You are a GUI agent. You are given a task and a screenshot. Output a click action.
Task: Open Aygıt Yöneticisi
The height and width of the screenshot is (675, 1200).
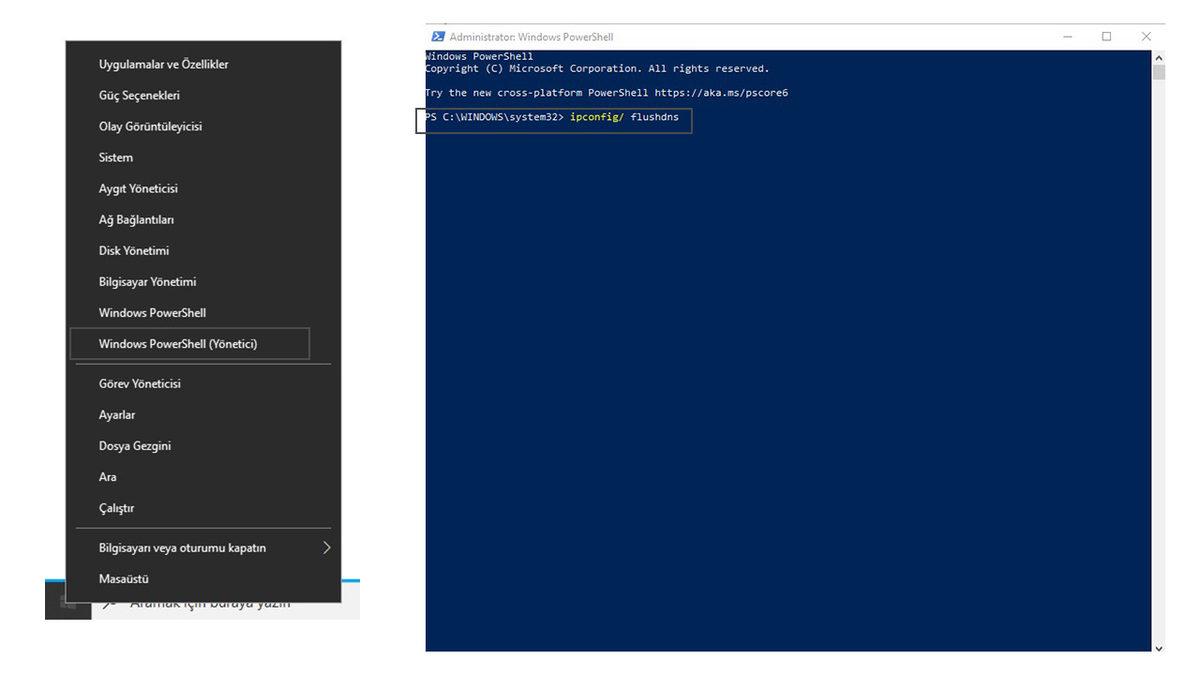pos(138,189)
